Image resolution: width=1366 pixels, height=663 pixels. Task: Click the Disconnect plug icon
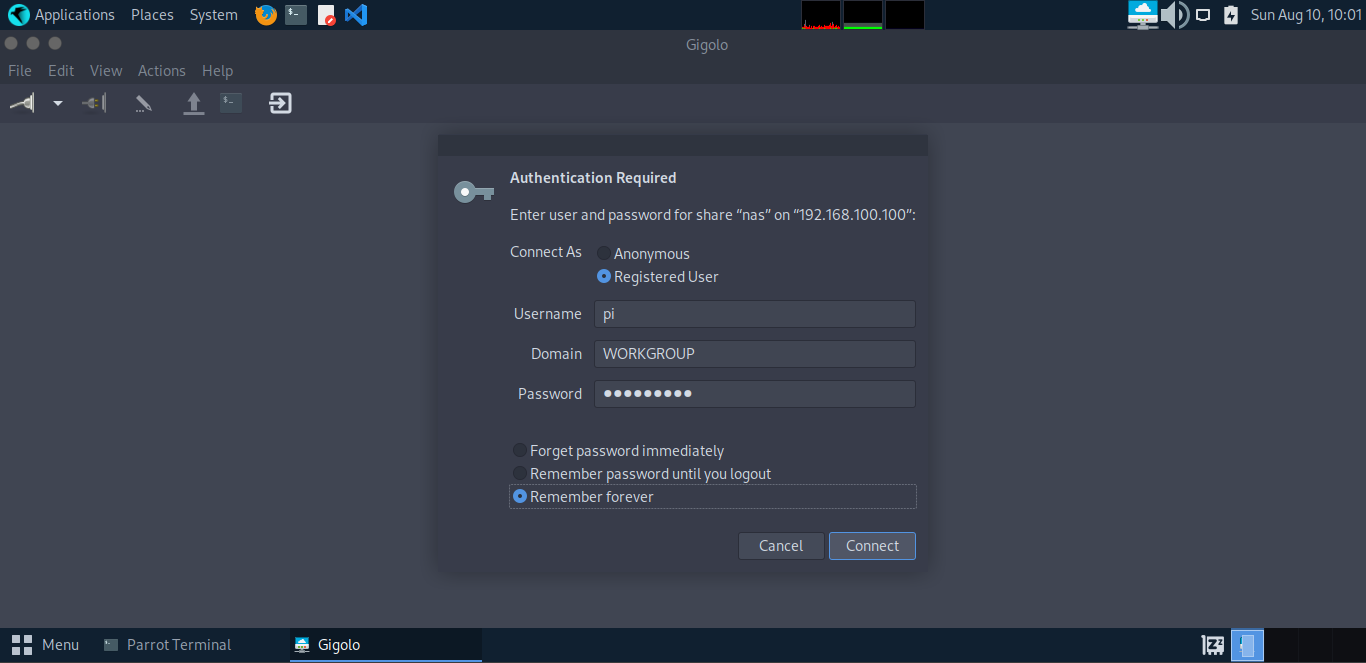(x=93, y=102)
